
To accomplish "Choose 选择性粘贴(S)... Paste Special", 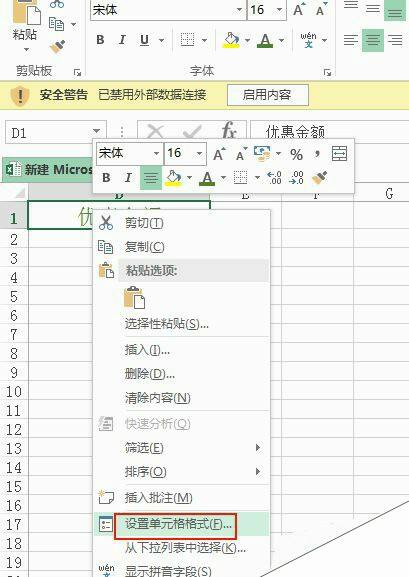I will 182,324.
